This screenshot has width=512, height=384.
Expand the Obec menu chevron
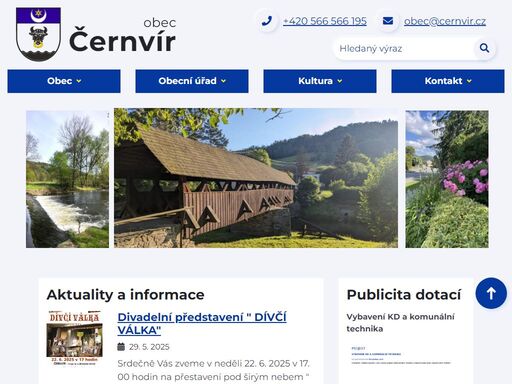click(79, 81)
